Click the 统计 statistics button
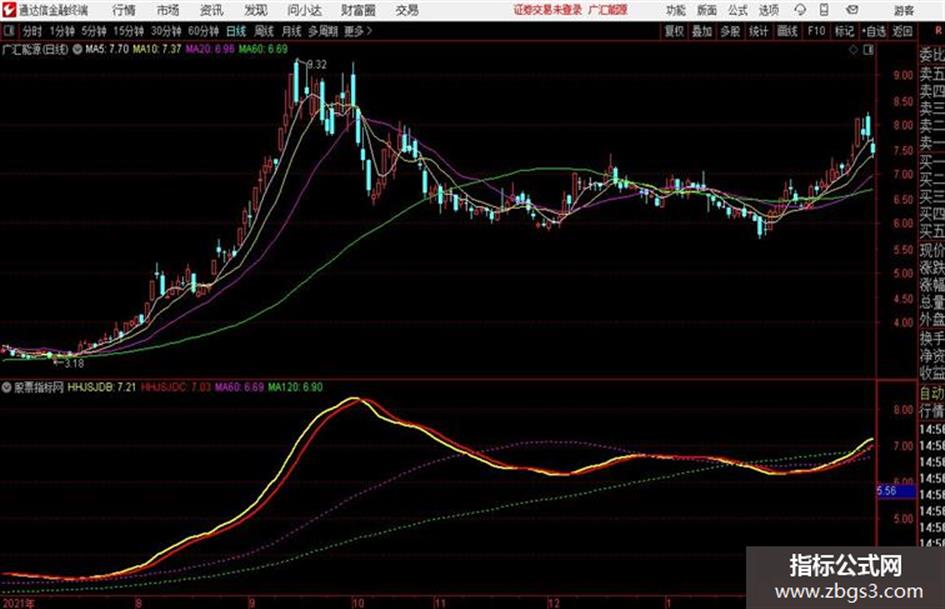The image size is (945, 609). coord(759,31)
